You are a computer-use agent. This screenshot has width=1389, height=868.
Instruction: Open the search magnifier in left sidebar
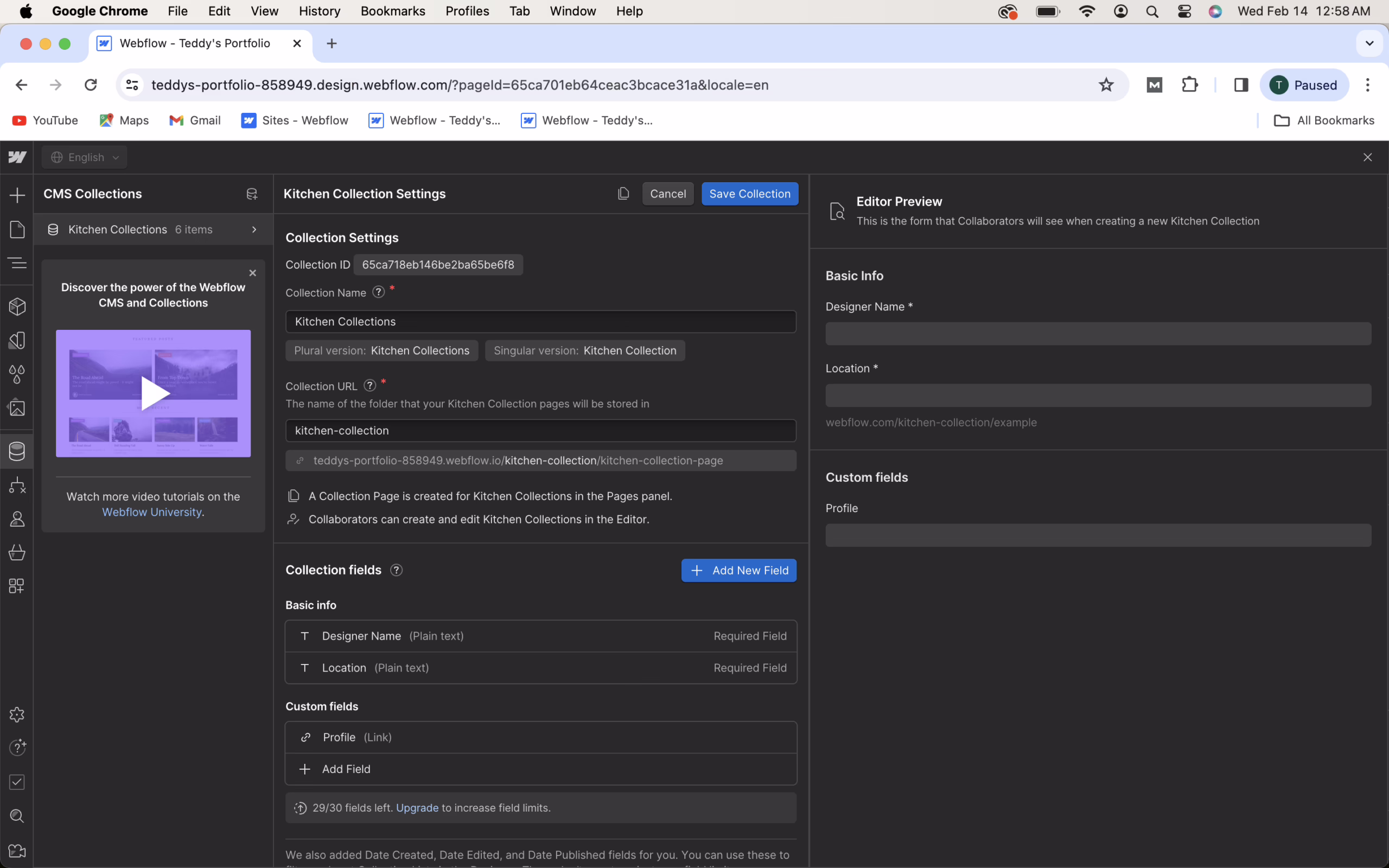pos(17,816)
